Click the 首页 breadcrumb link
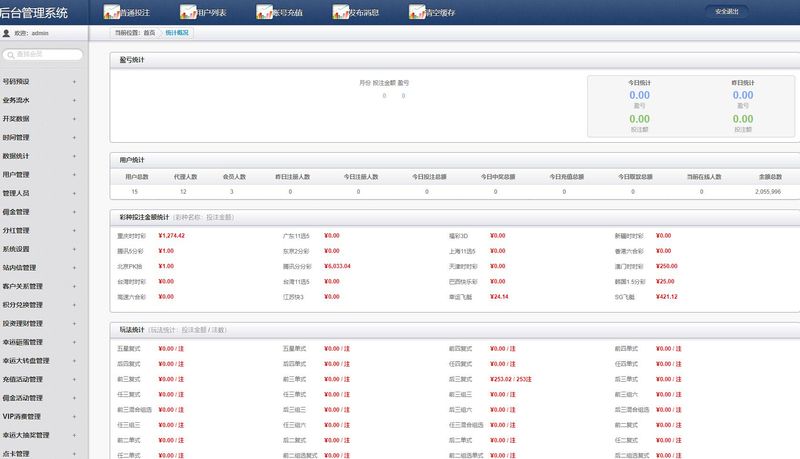 click(x=149, y=33)
